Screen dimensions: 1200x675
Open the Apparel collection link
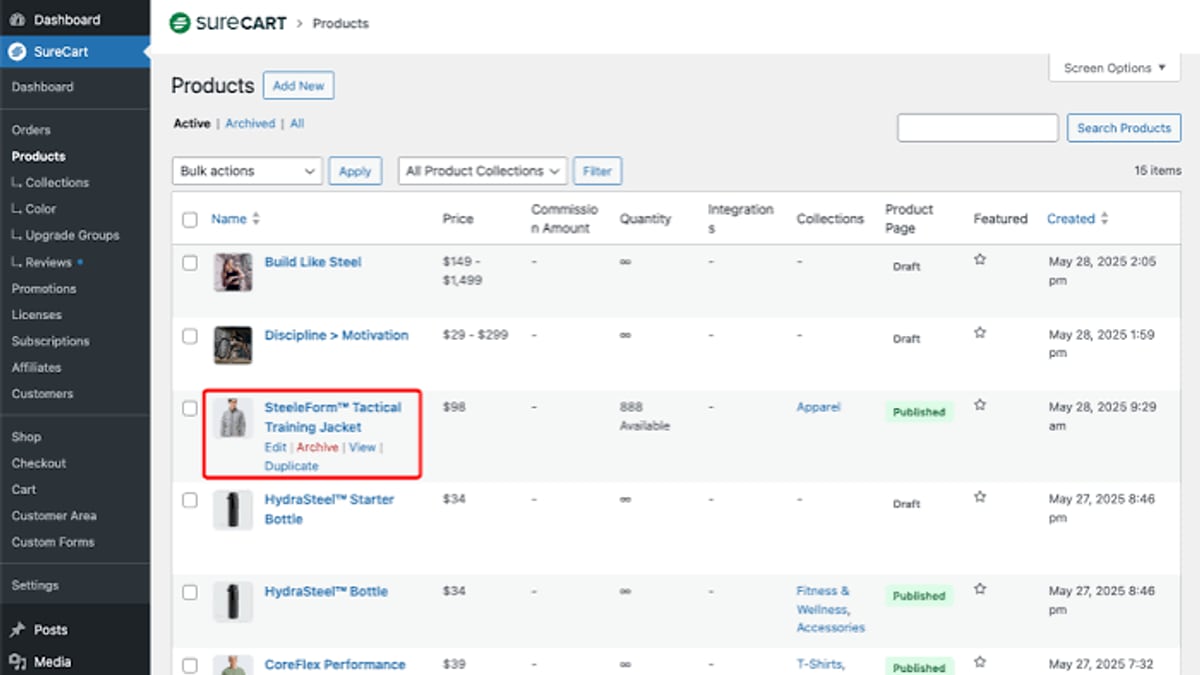[819, 407]
